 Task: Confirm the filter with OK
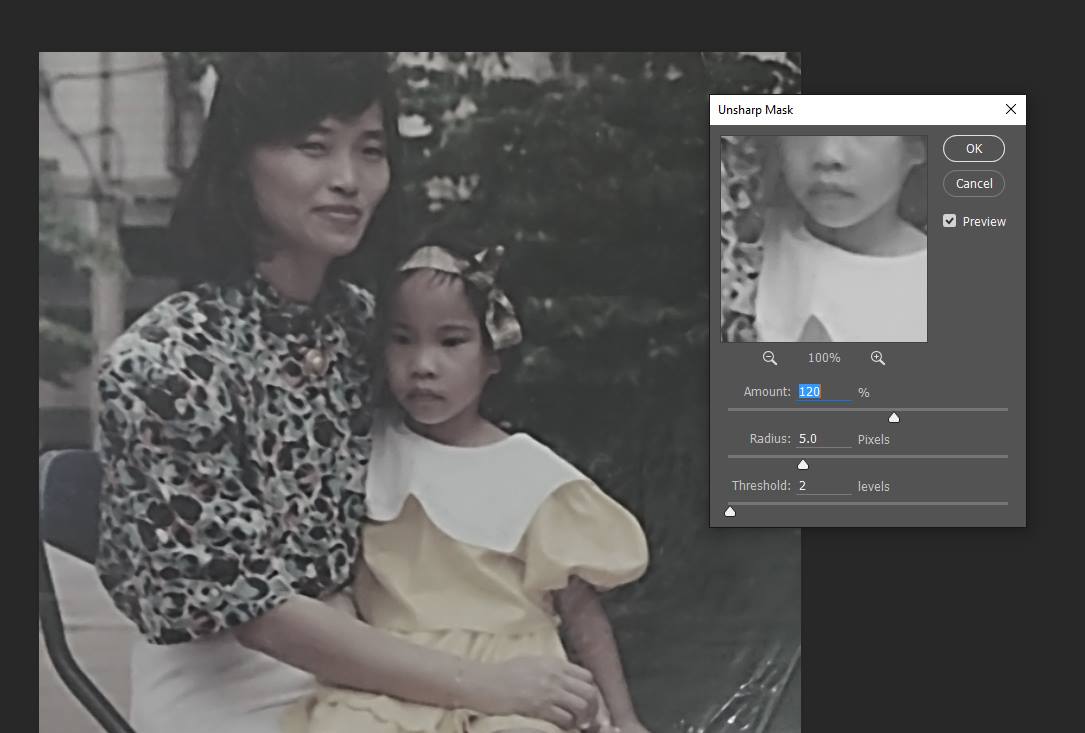coord(973,148)
